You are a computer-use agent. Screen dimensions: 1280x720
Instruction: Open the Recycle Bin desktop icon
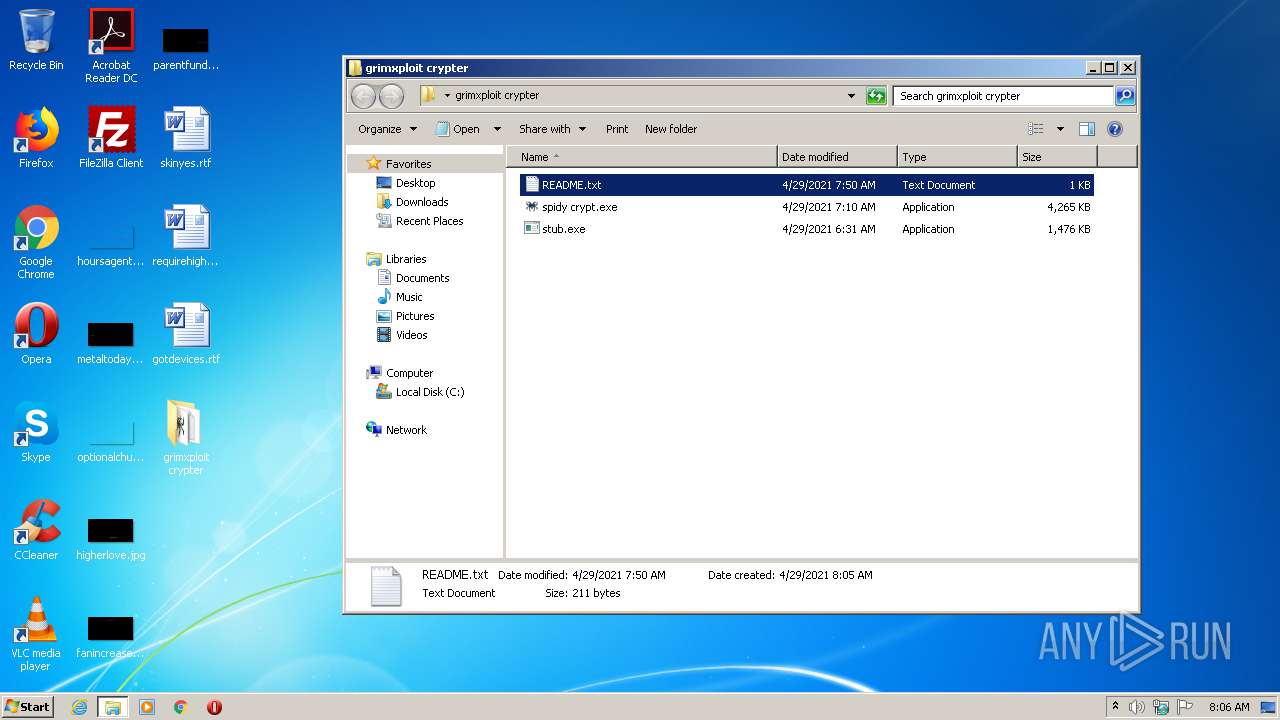coord(36,40)
